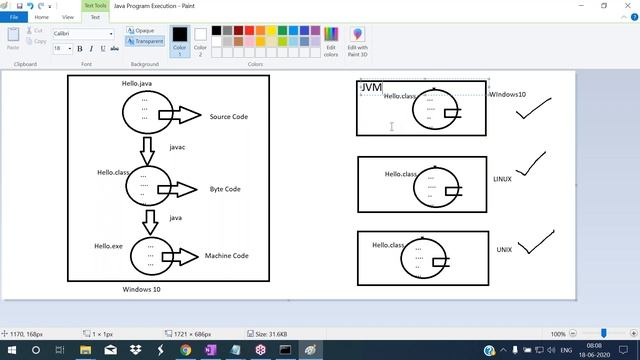The height and width of the screenshot is (360, 640).
Task: Pick the pink color swatch
Action: [249, 41]
